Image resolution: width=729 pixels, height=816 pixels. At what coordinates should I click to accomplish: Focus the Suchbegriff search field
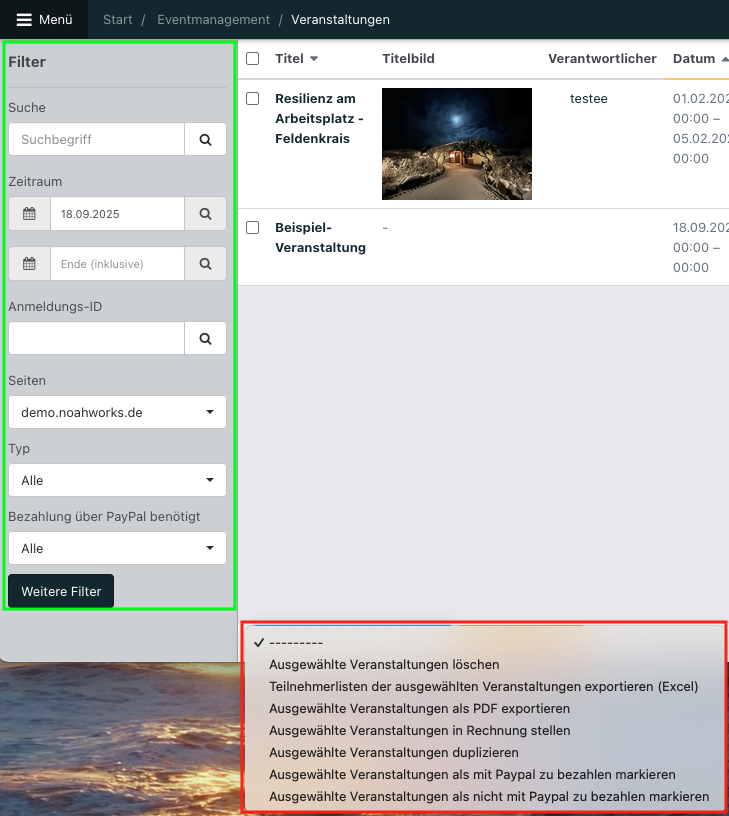point(97,139)
